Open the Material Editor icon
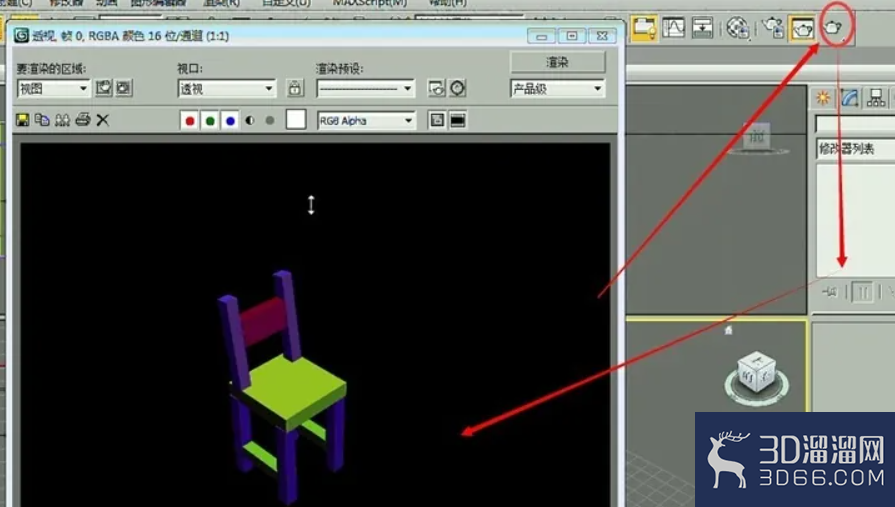The height and width of the screenshot is (507, 895). click(738, 27)
